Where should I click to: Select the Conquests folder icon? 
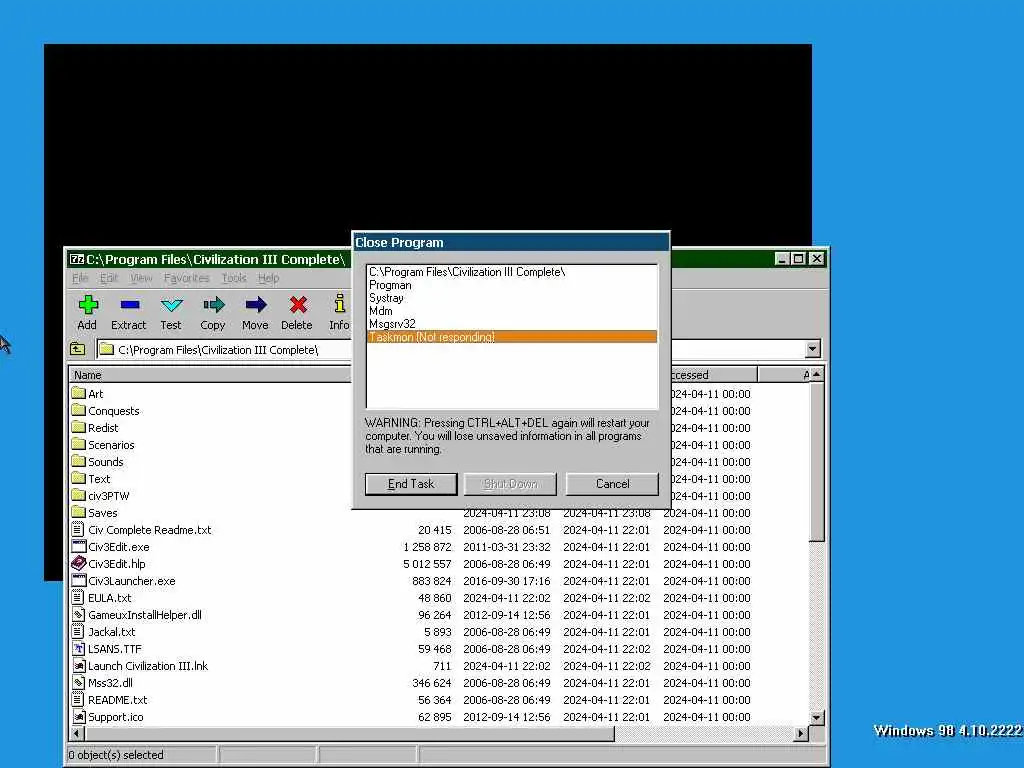(78, 410)
